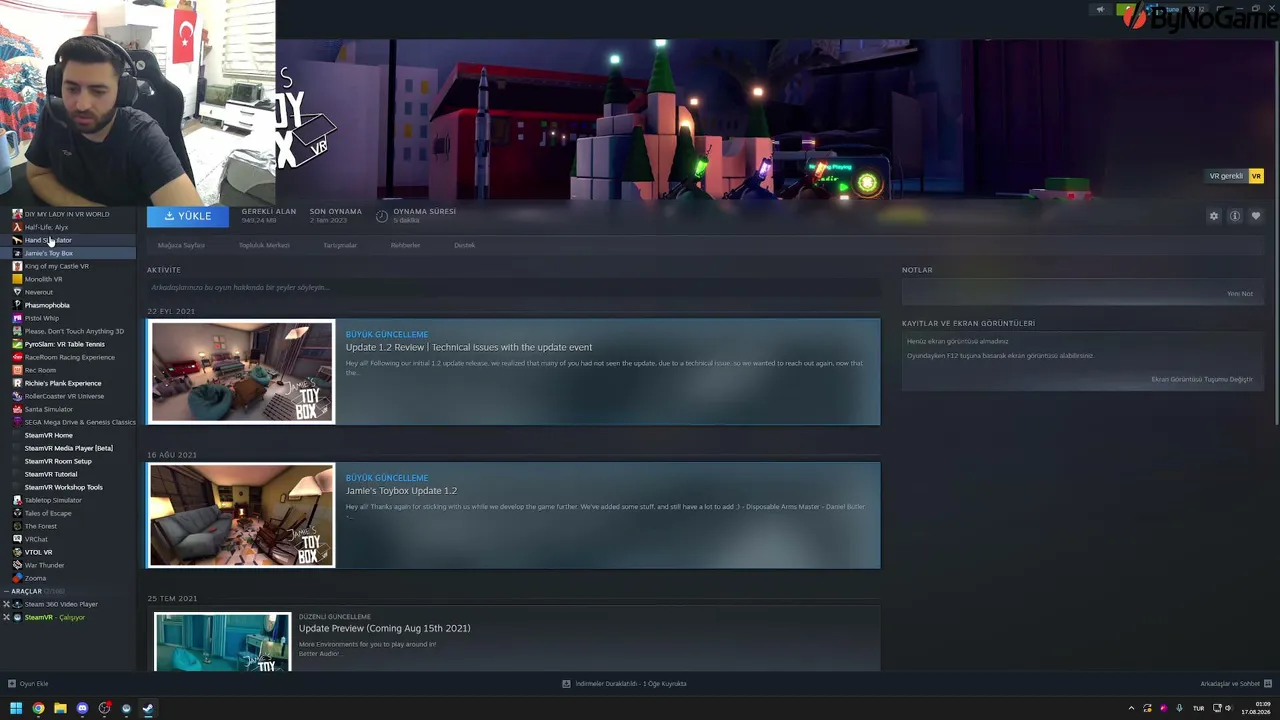
Task: Click the VR gerekli badge
Action: coord(1235,176)
